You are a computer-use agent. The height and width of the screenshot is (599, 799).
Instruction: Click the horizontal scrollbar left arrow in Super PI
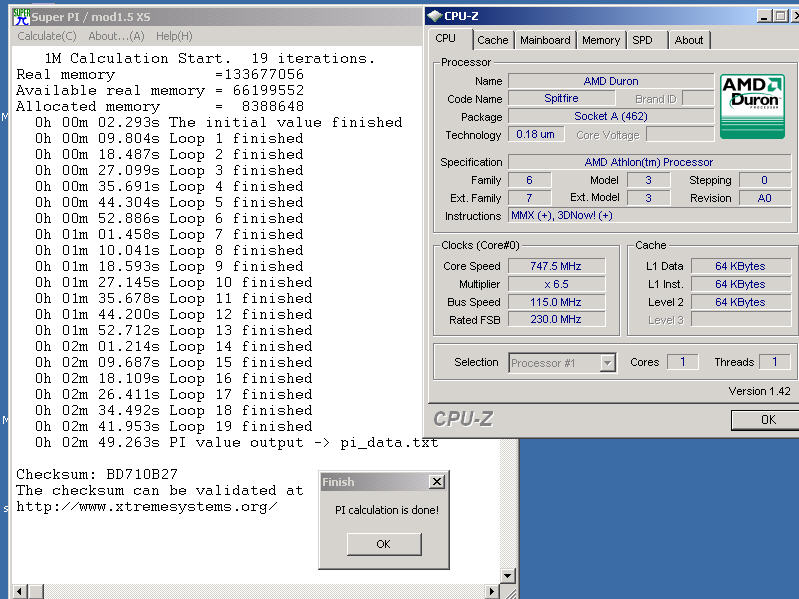pyautogui.click(x=19, y=591)
